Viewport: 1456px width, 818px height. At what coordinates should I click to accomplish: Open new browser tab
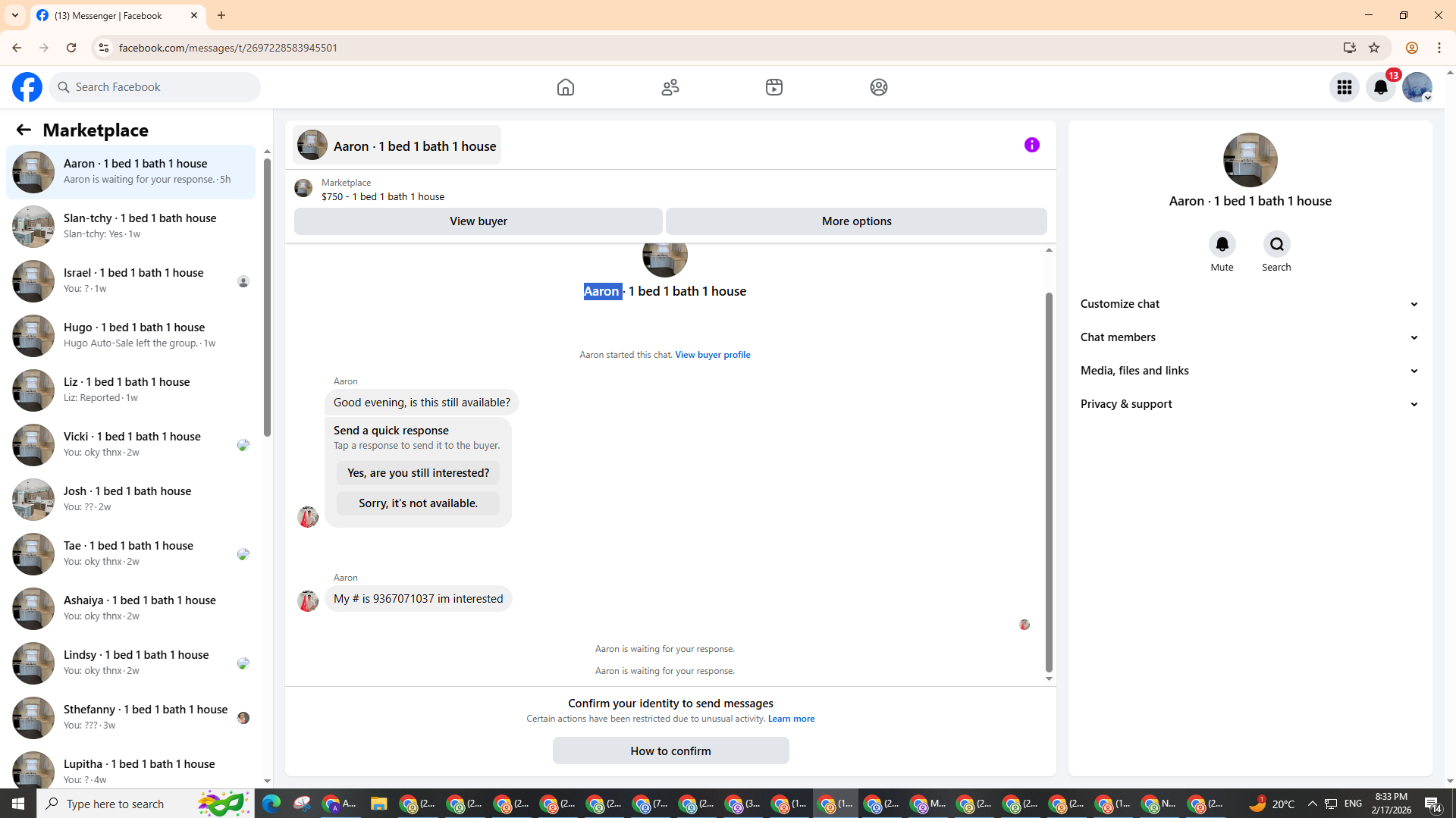point(221,15)
